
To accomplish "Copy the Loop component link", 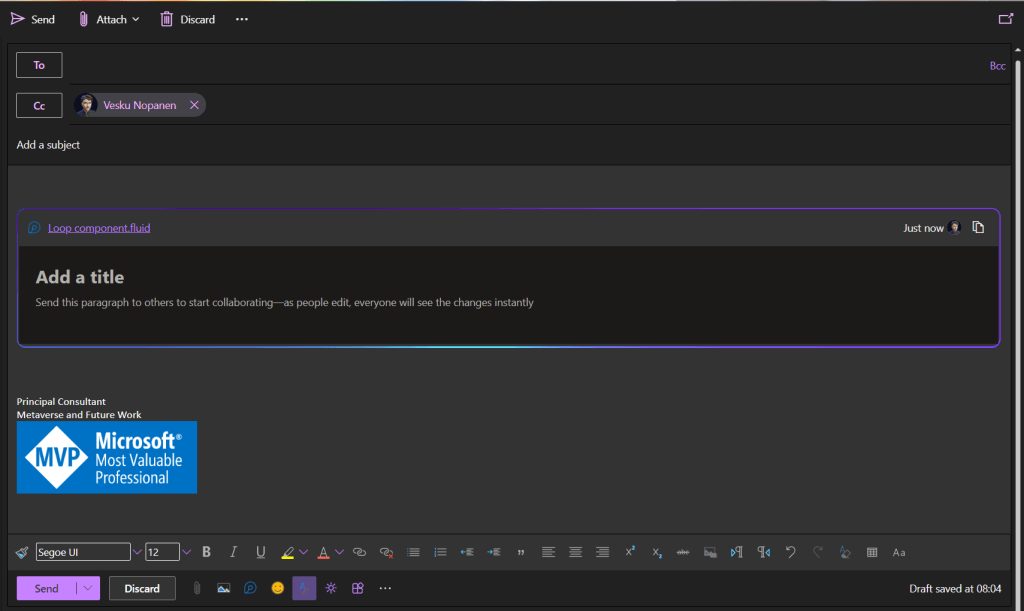I will click(978, 228).
